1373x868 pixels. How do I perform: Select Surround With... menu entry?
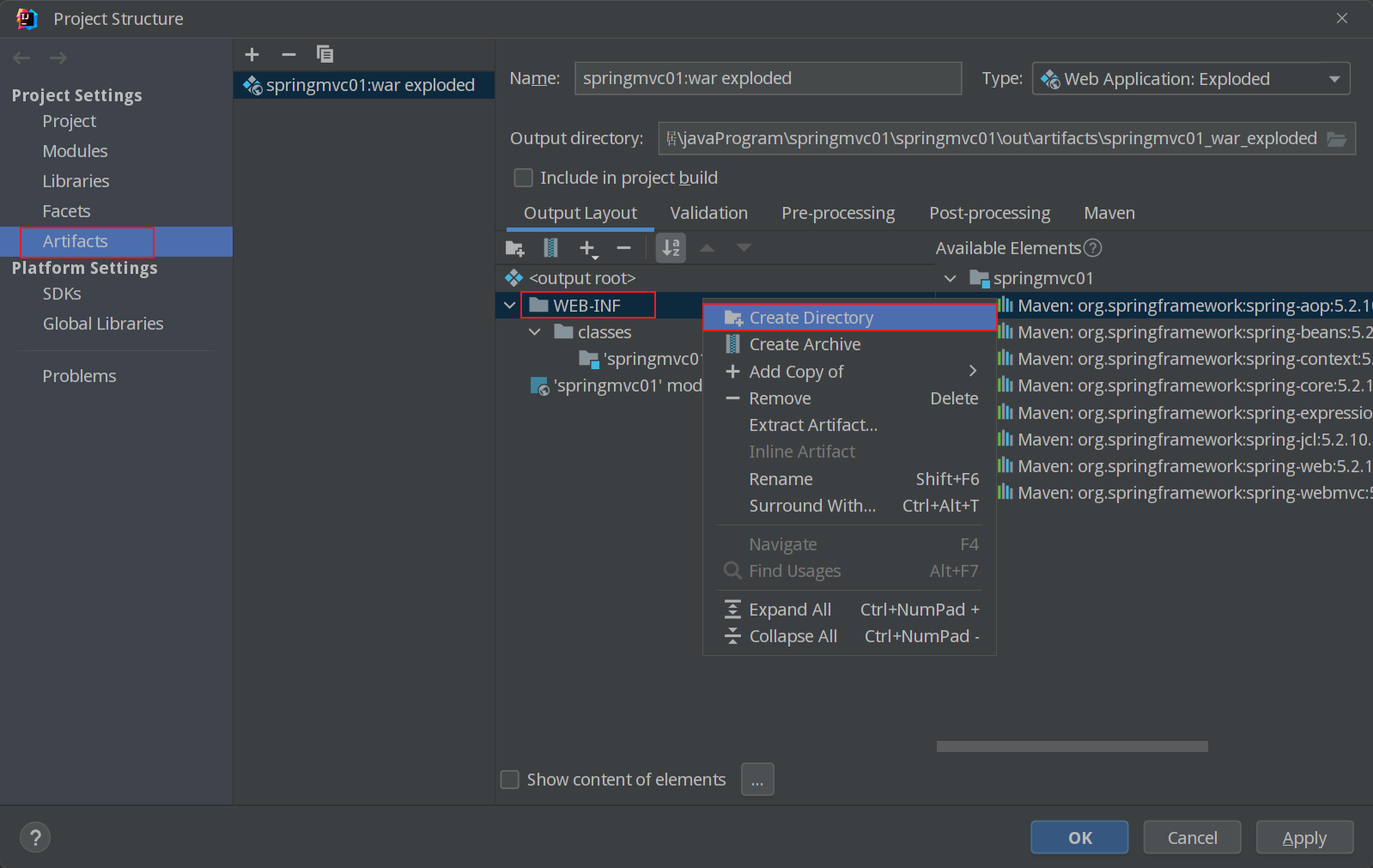click(849, 506)
